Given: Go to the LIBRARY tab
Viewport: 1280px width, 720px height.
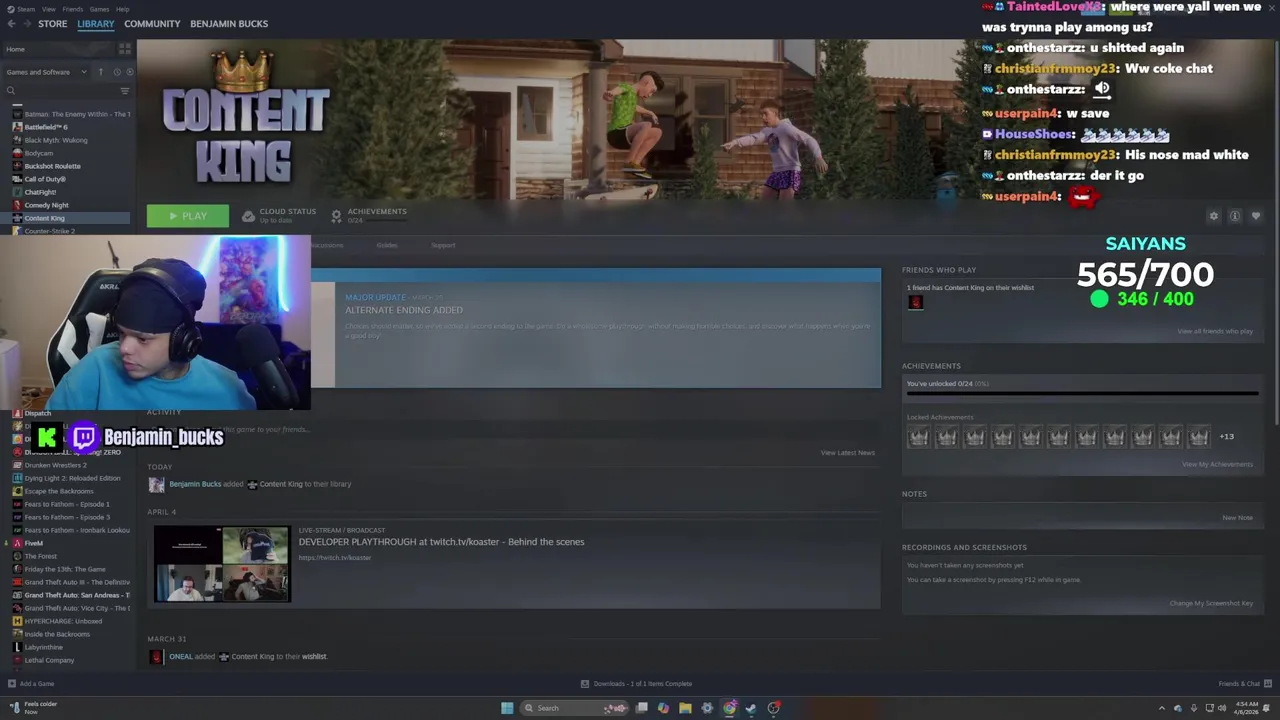Looking at the screenshot, I should (x=96, y=24).
